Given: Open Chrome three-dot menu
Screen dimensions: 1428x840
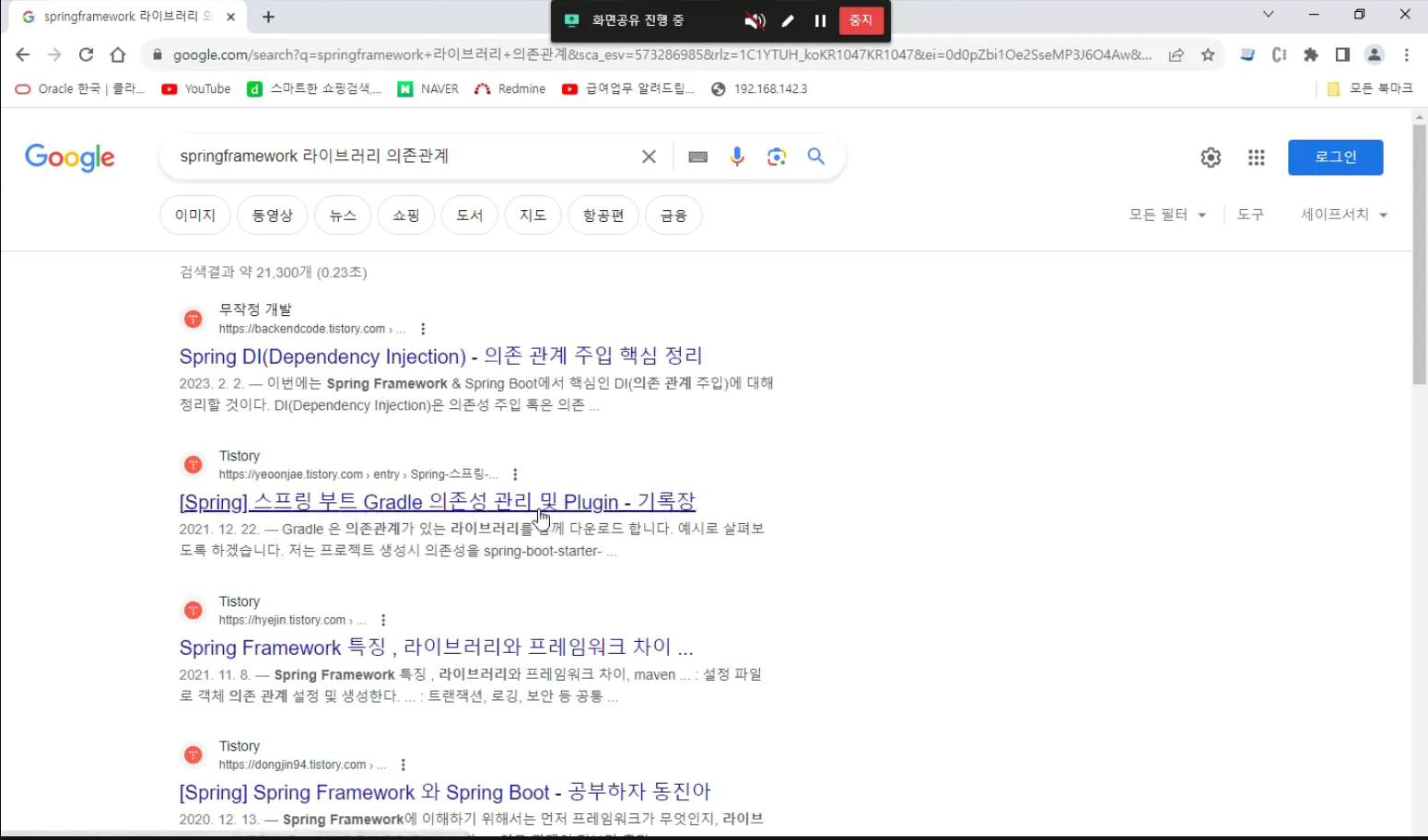Looking at the screenshot, I should click(1407, 55).
